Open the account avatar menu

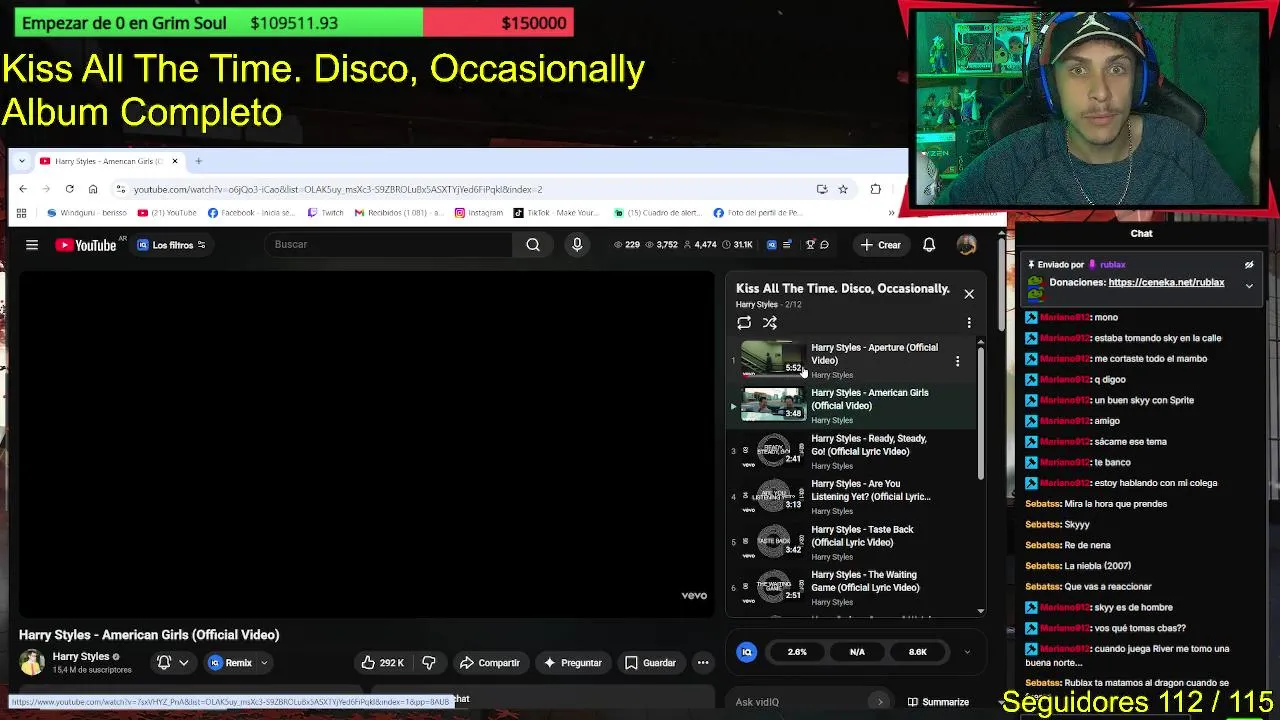[x=966, y=245]
